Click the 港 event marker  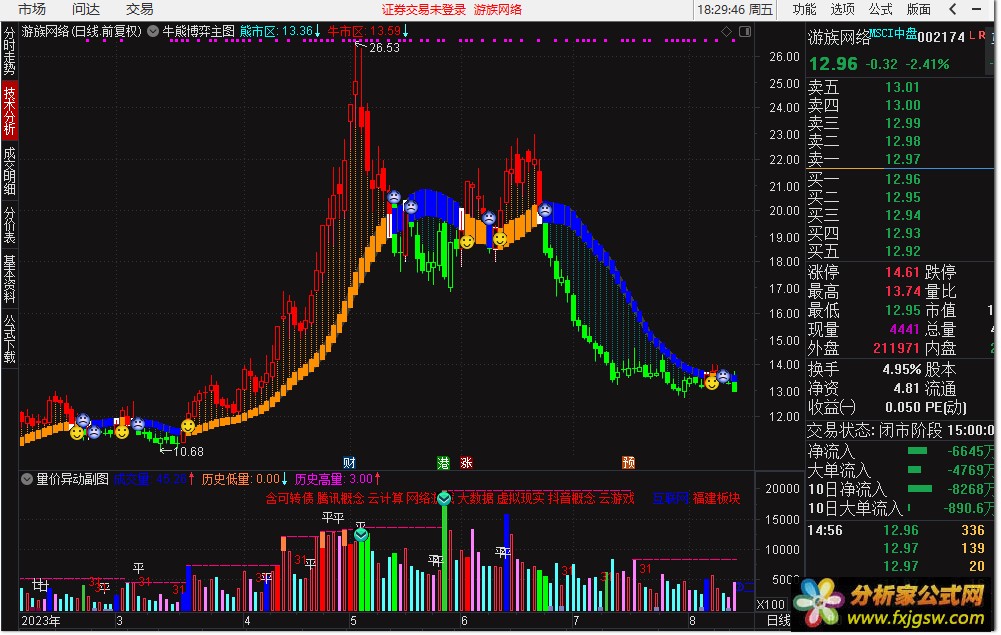(x=444, y=463)
